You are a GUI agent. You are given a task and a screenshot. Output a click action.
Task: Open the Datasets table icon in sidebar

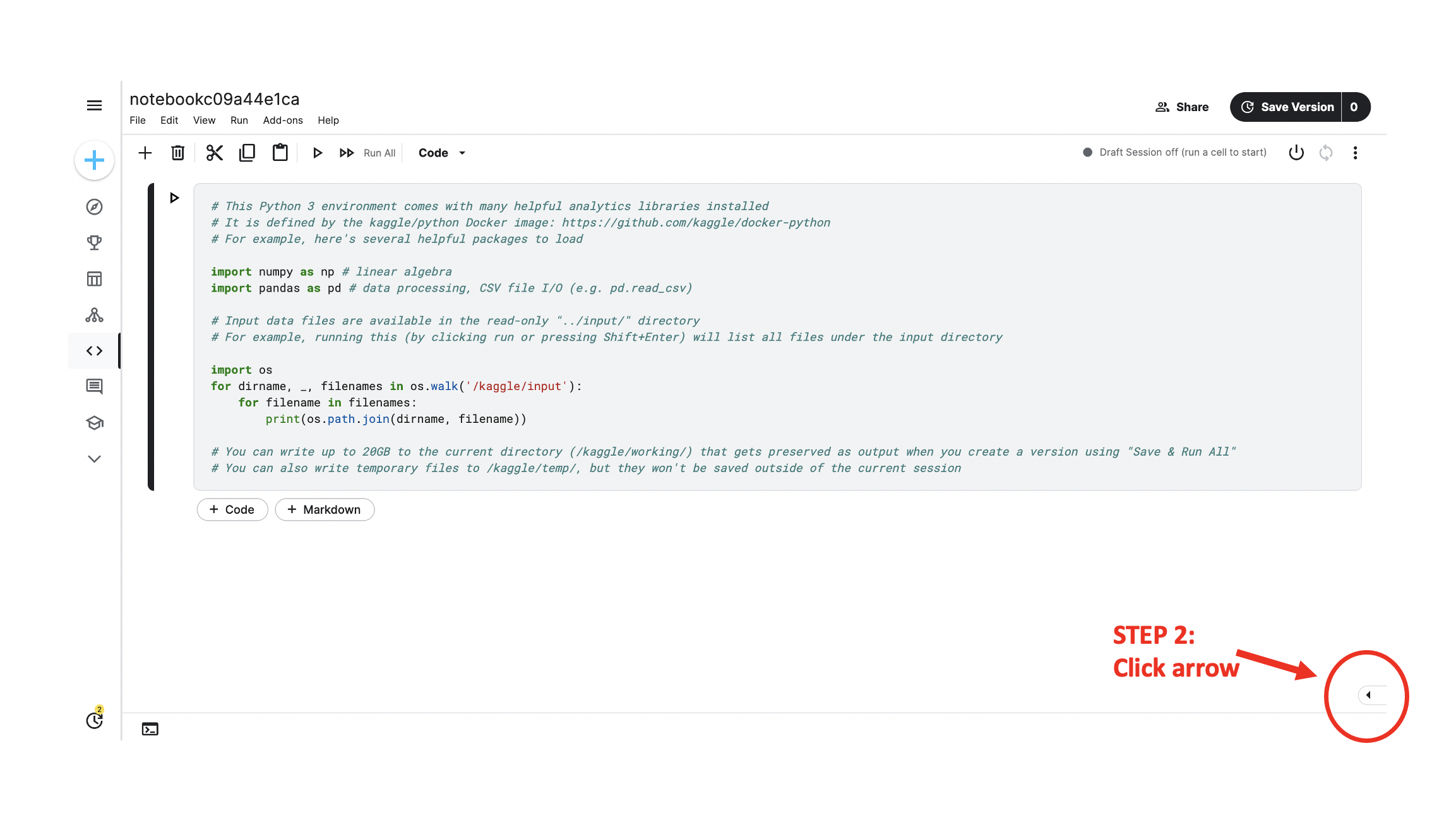pos(94,279)
